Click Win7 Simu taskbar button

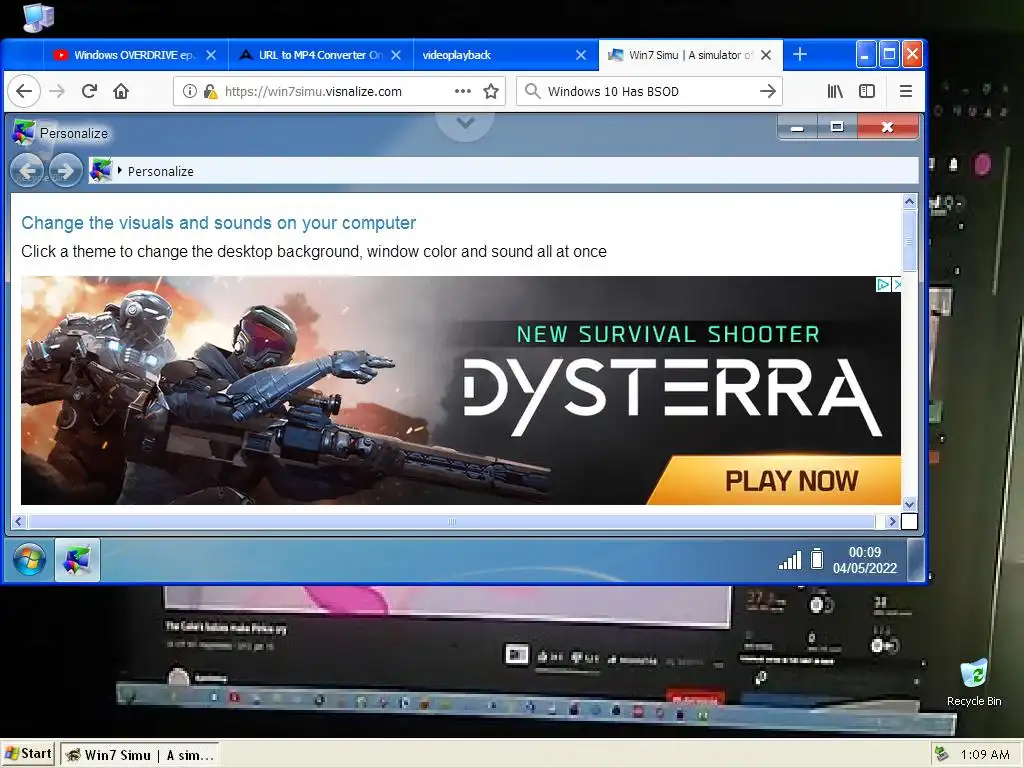(x=140, y=755)
